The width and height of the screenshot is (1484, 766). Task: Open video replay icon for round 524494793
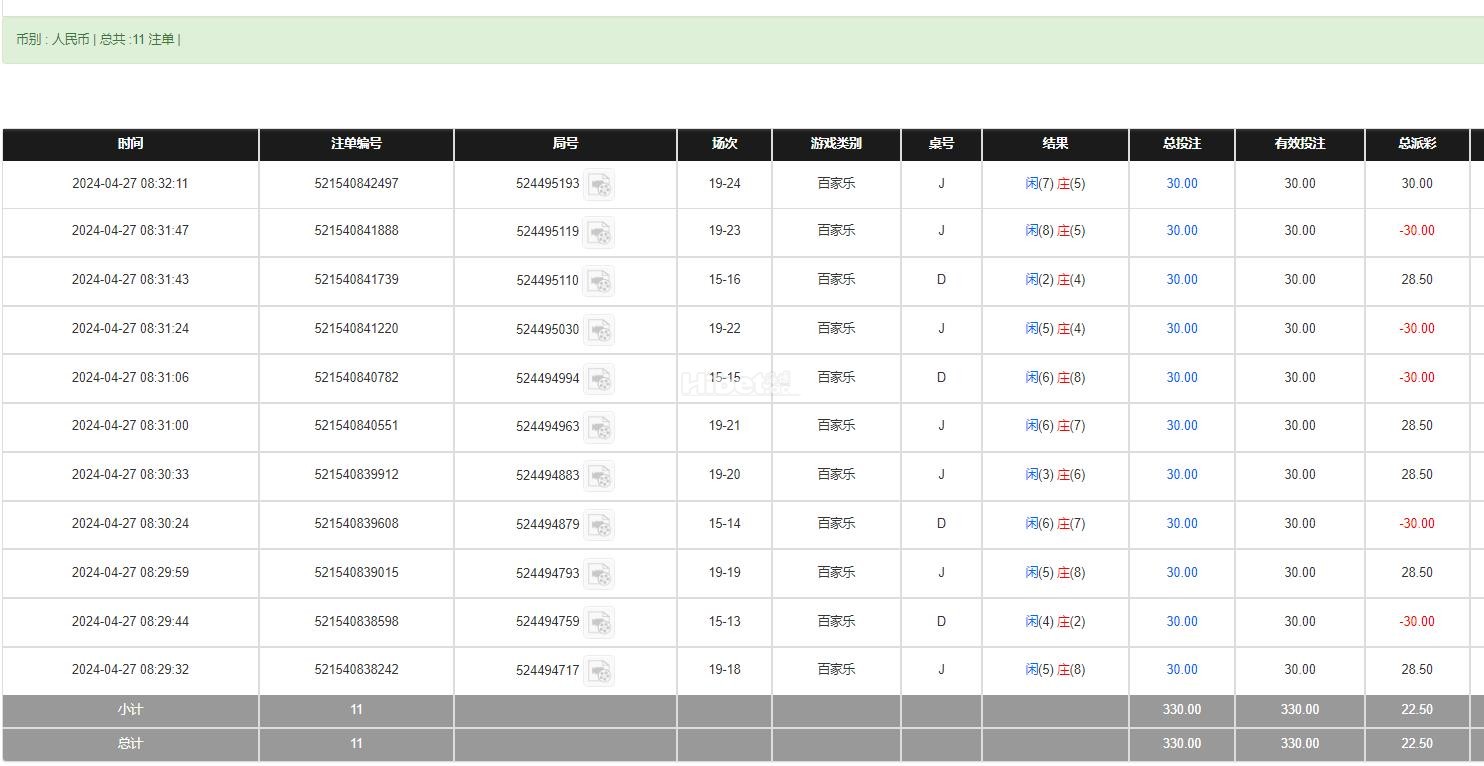click(599, 574)
